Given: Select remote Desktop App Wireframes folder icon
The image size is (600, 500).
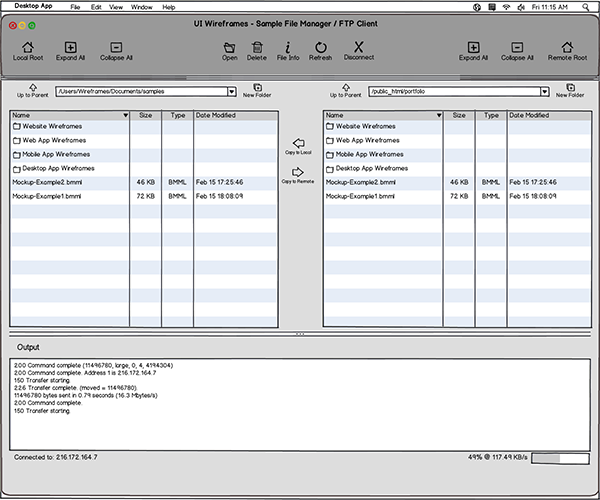Looking at the screenshot, I should (x=330, y=169).
